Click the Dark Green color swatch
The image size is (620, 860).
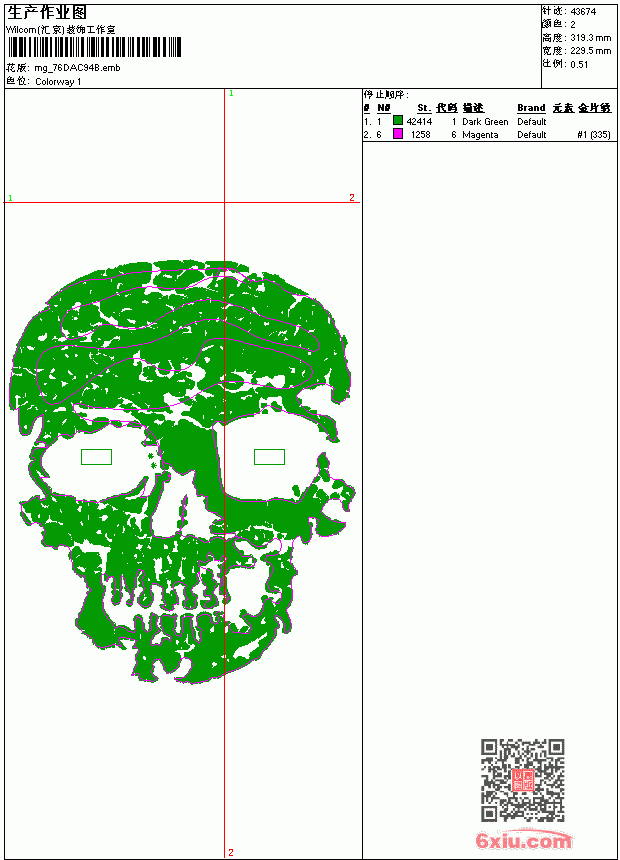click(x=398, y=121)
